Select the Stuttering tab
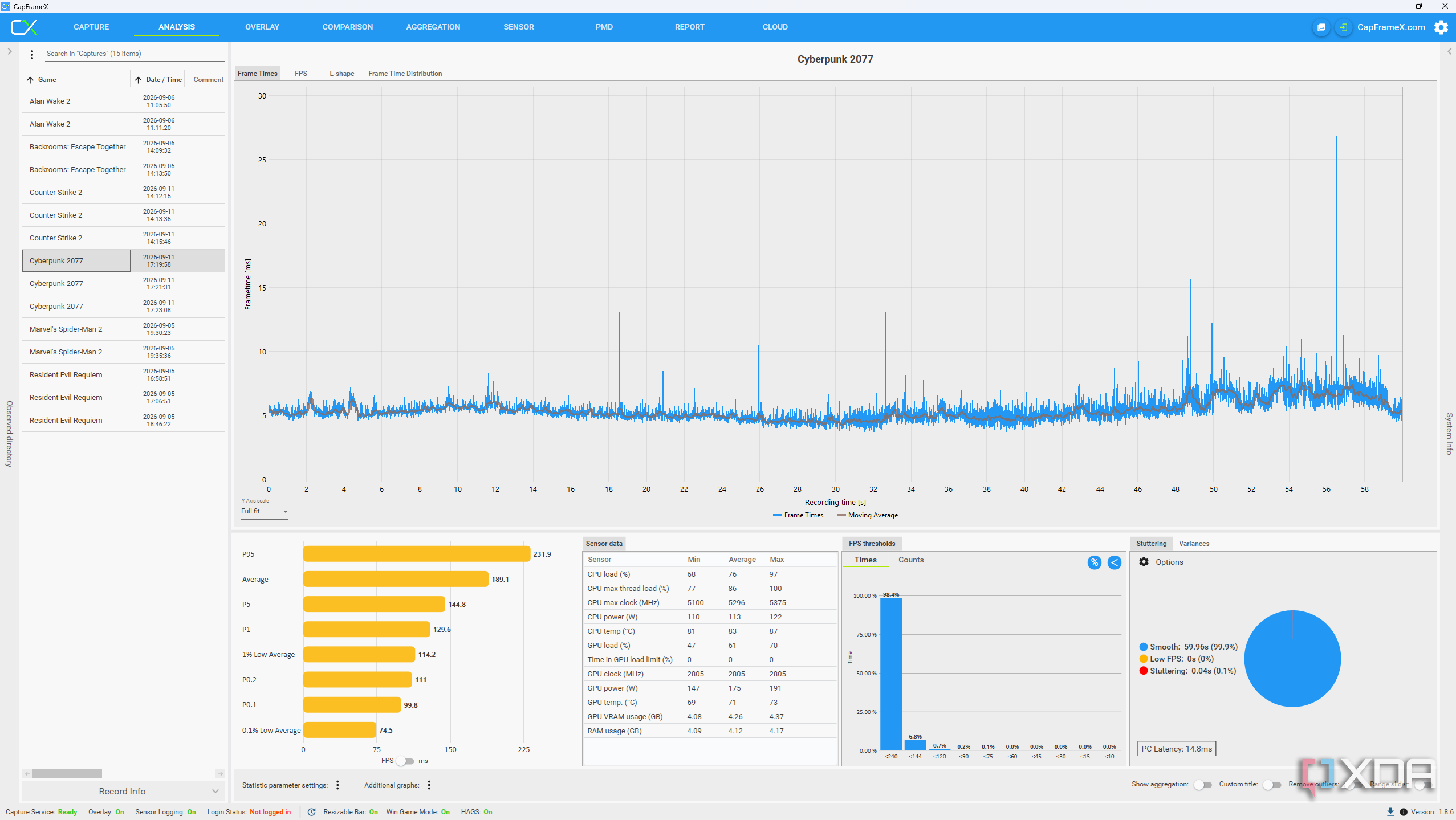The image size is (1456, 820). point(1152,544)
